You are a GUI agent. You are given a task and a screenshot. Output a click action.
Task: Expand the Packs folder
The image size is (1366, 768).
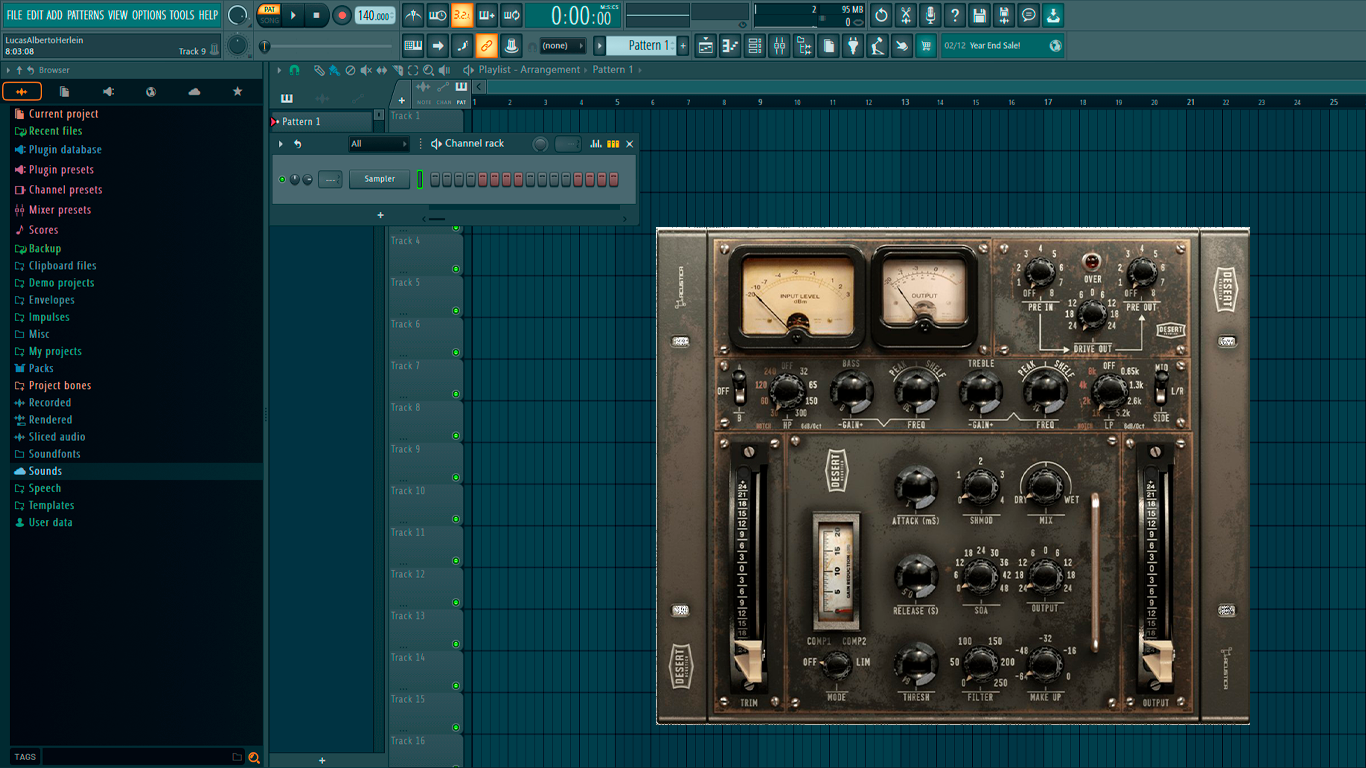click(x=41, y=368)
